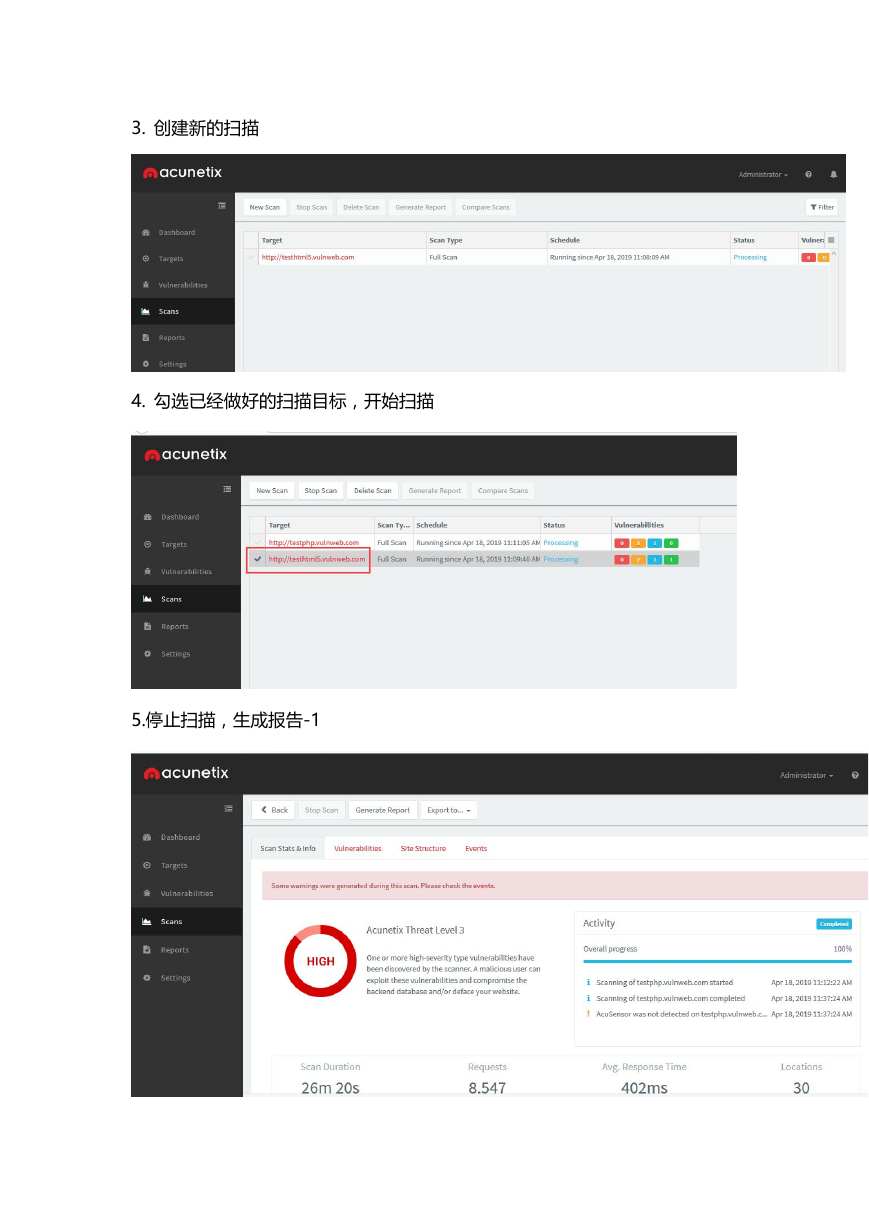Click Vulnerabilities bug icon in step 4 screenshot

point(148,572)
